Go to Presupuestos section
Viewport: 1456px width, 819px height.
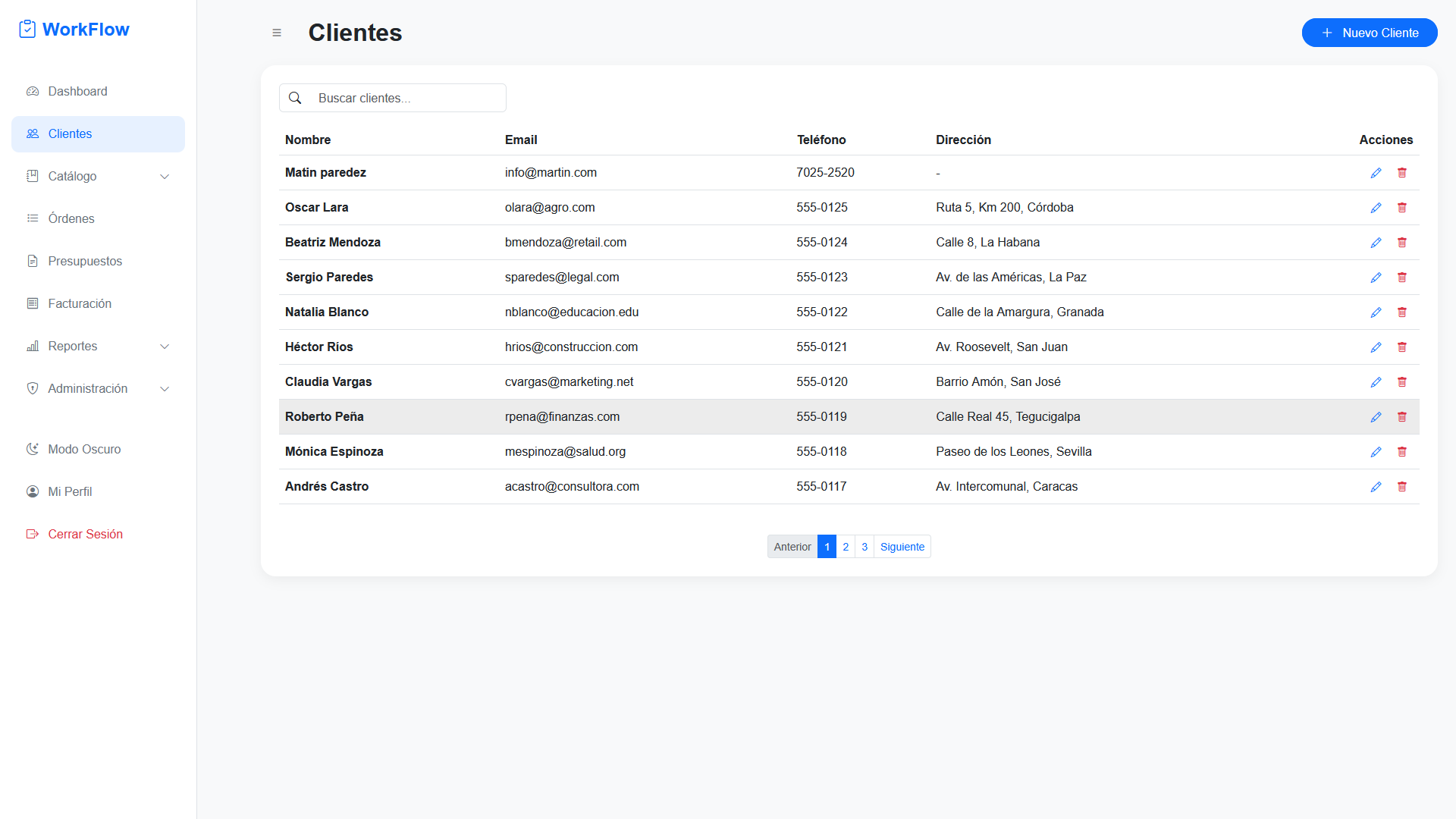point(98,261)
